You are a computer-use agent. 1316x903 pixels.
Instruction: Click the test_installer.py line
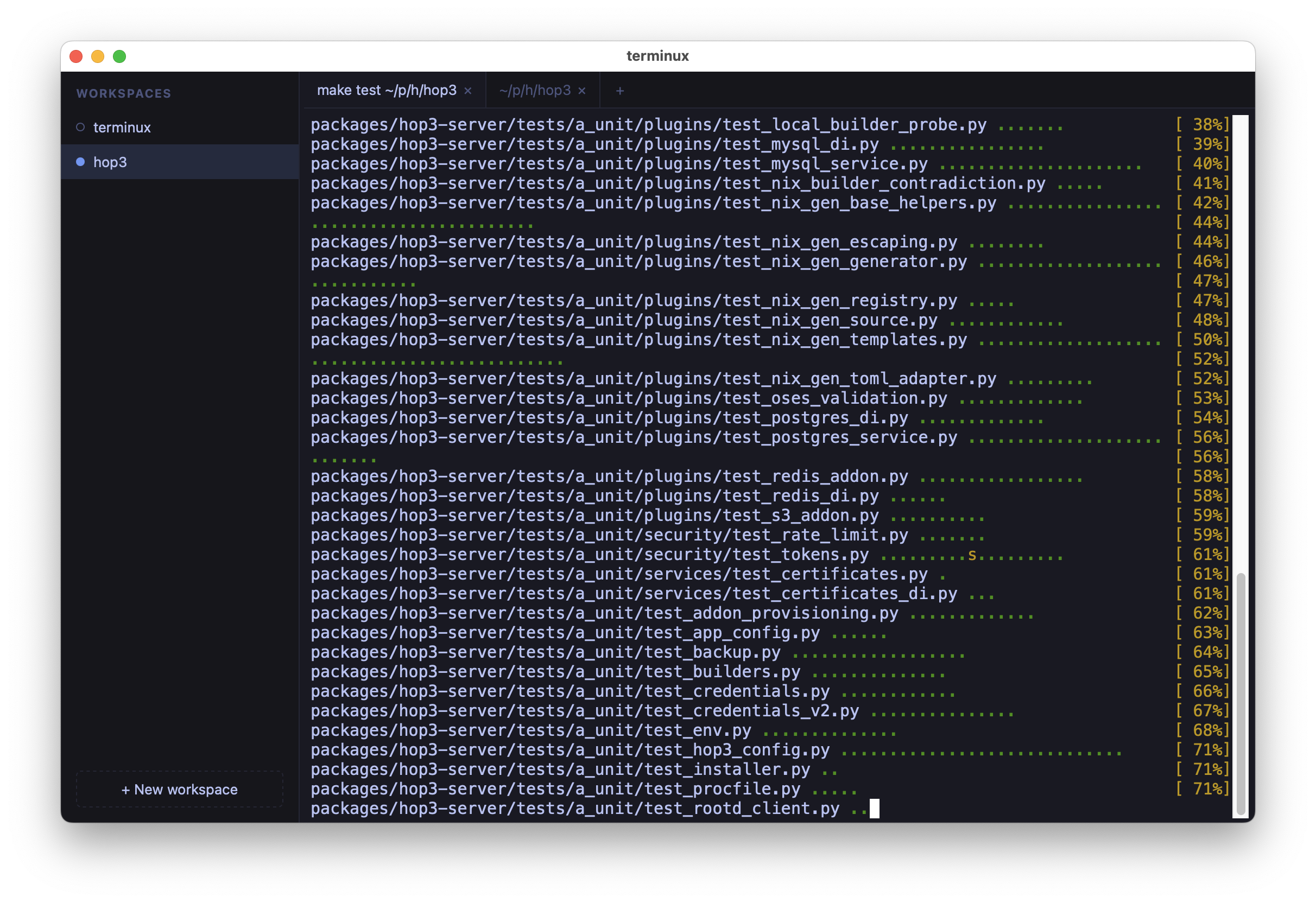tap(770, 770)
